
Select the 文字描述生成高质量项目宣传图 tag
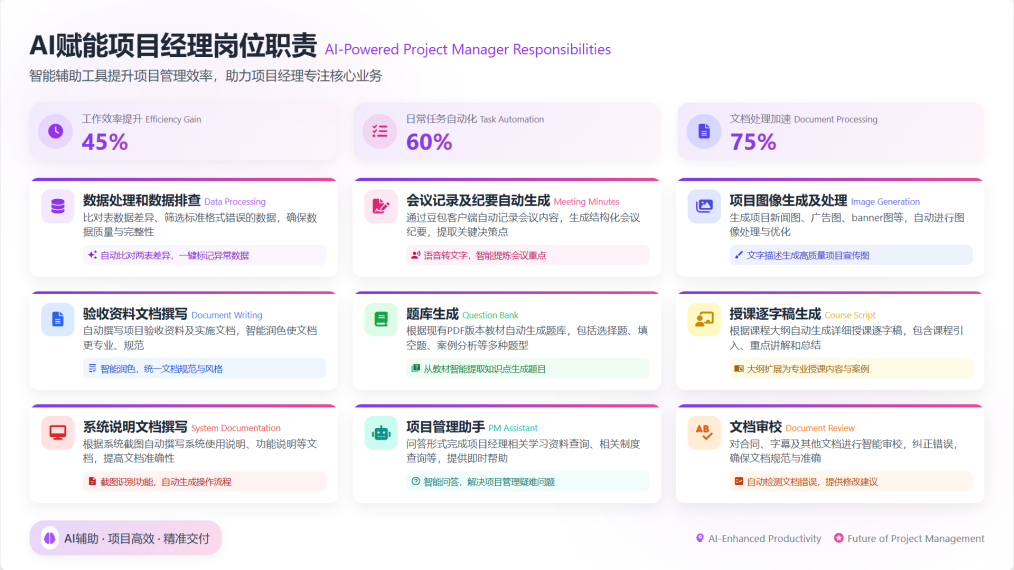click(802, 255)
